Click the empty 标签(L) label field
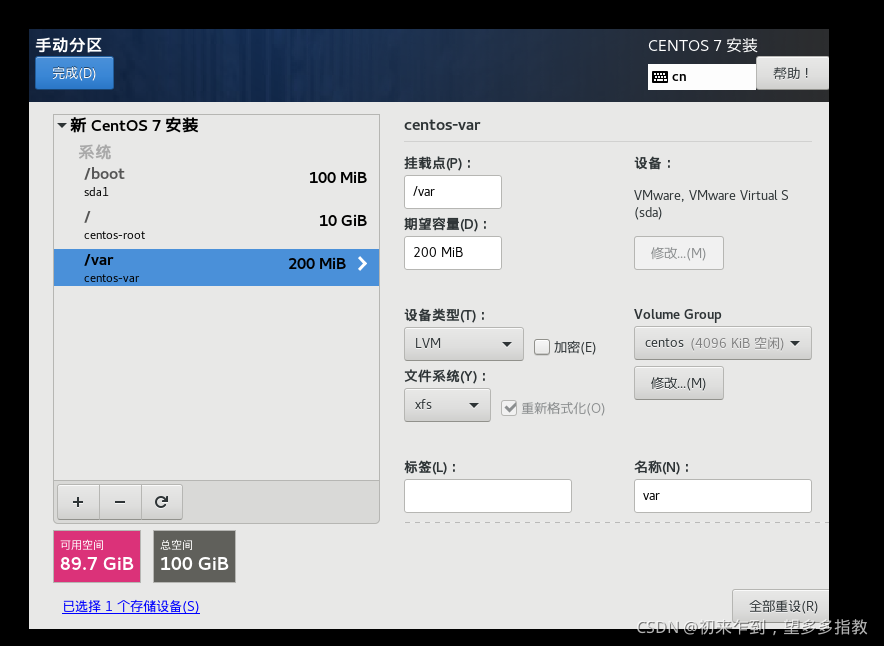 pyautogui.click(x=488, y=496)
